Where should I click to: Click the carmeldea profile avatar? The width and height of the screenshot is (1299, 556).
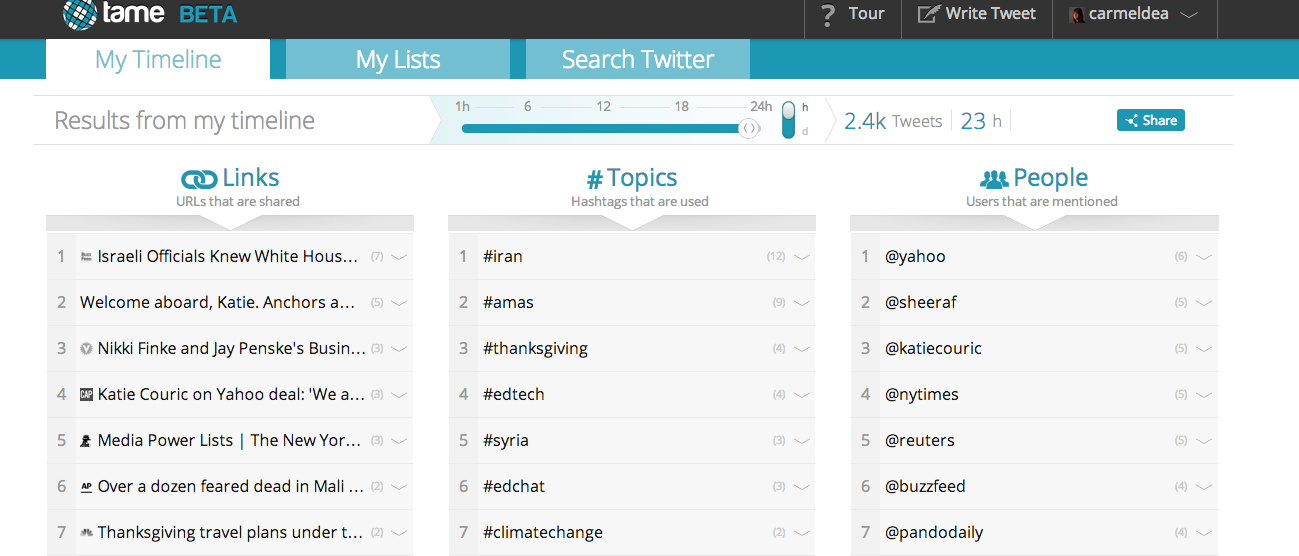point(1077,15)
